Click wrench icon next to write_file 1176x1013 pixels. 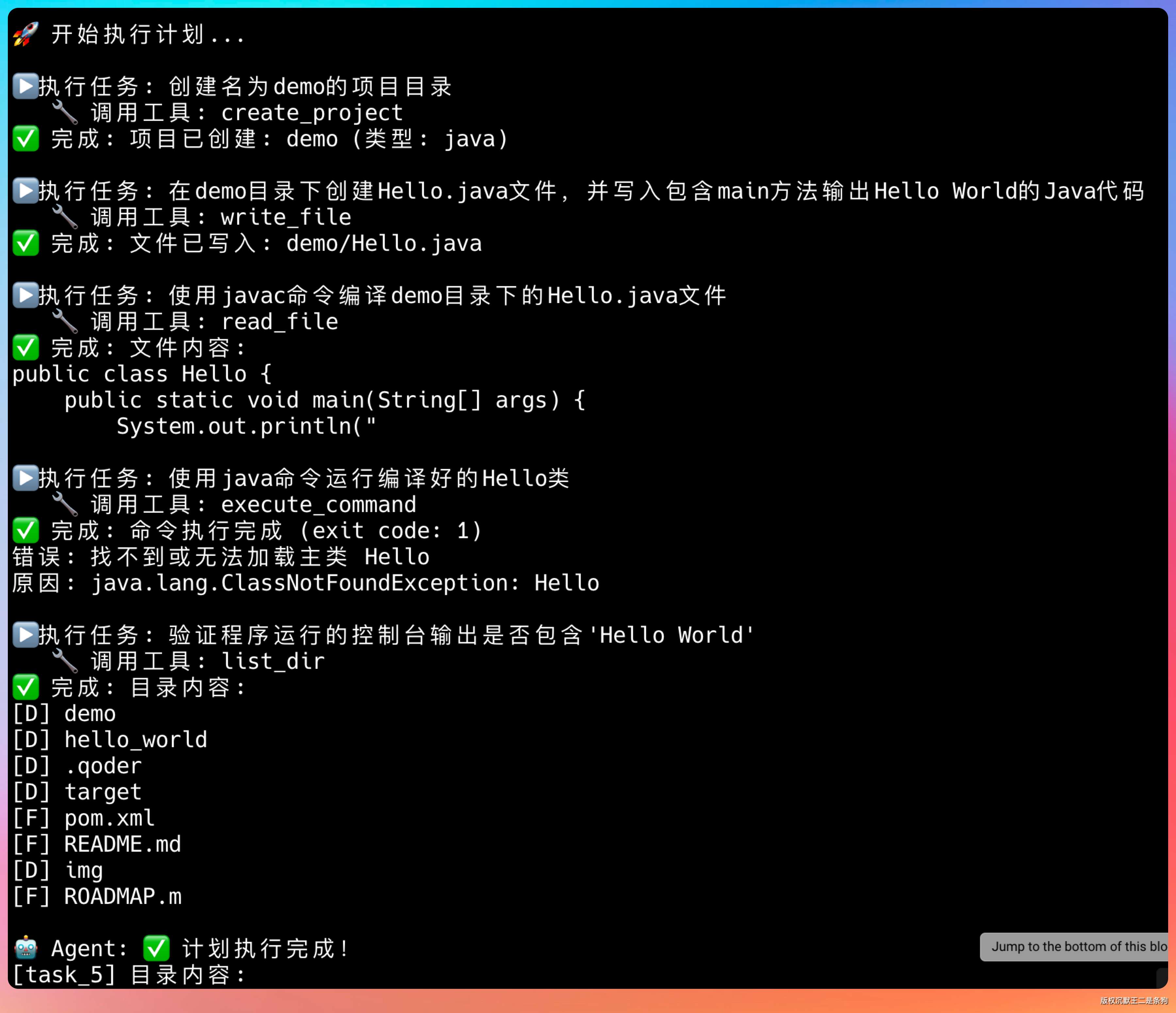pyautogui.click(x=65, y=217)
